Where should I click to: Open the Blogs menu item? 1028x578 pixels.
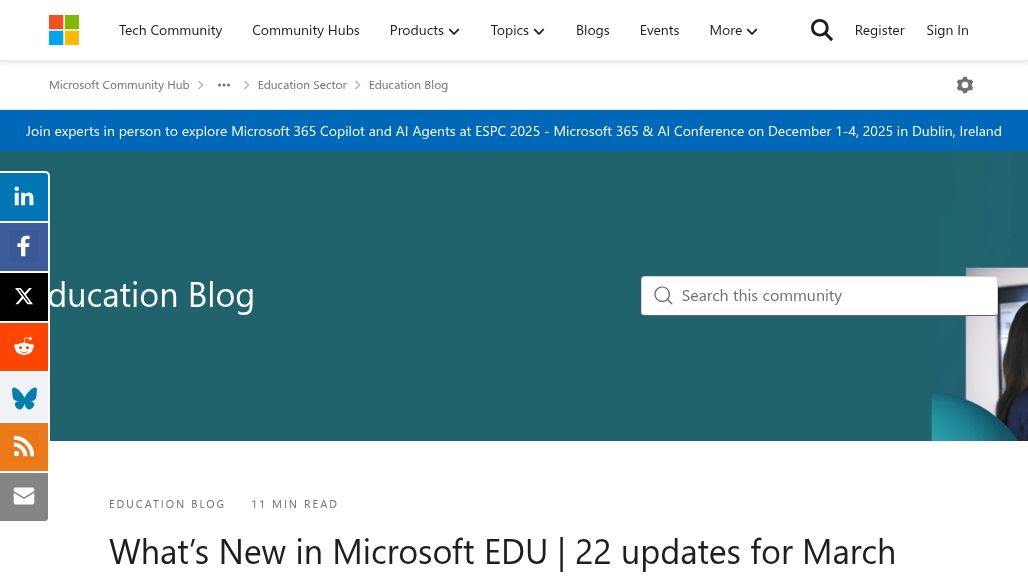tap(592, 30)
